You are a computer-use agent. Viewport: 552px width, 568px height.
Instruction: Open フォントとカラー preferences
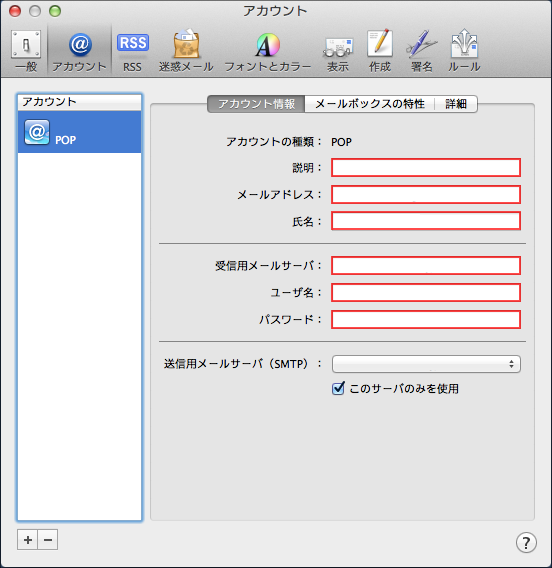[268, 51]
